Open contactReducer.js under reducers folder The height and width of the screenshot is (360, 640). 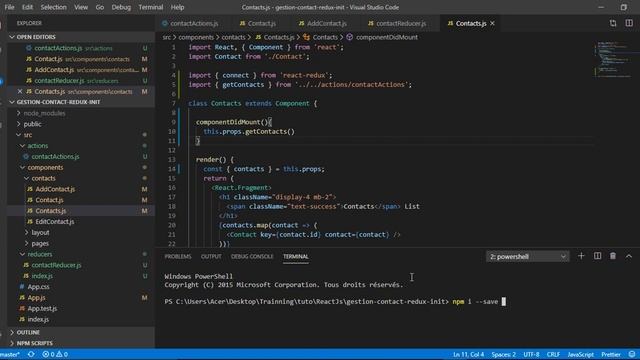[x=56, y=265]
